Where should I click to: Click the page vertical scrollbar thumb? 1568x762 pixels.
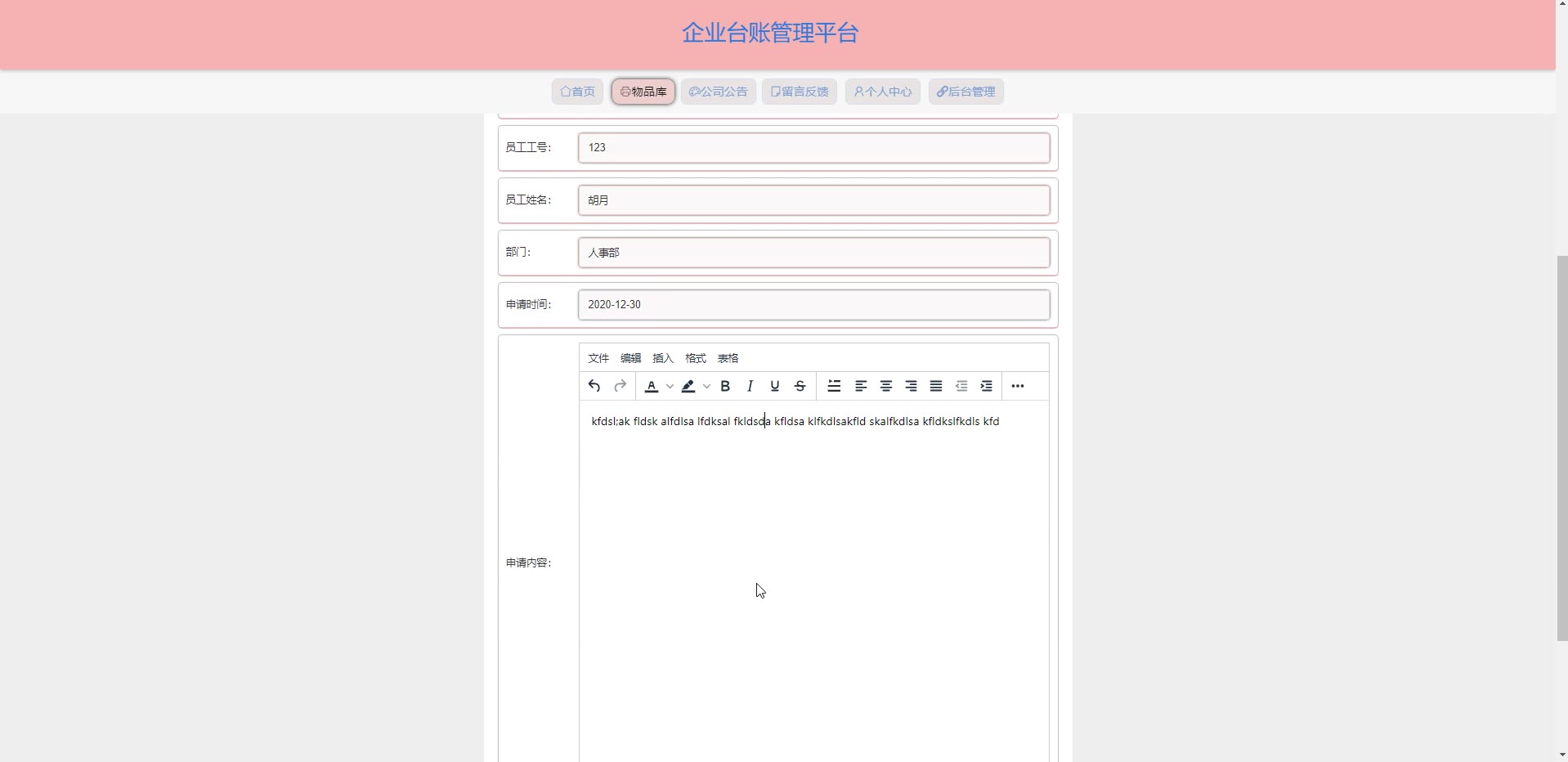point(1562,448)
